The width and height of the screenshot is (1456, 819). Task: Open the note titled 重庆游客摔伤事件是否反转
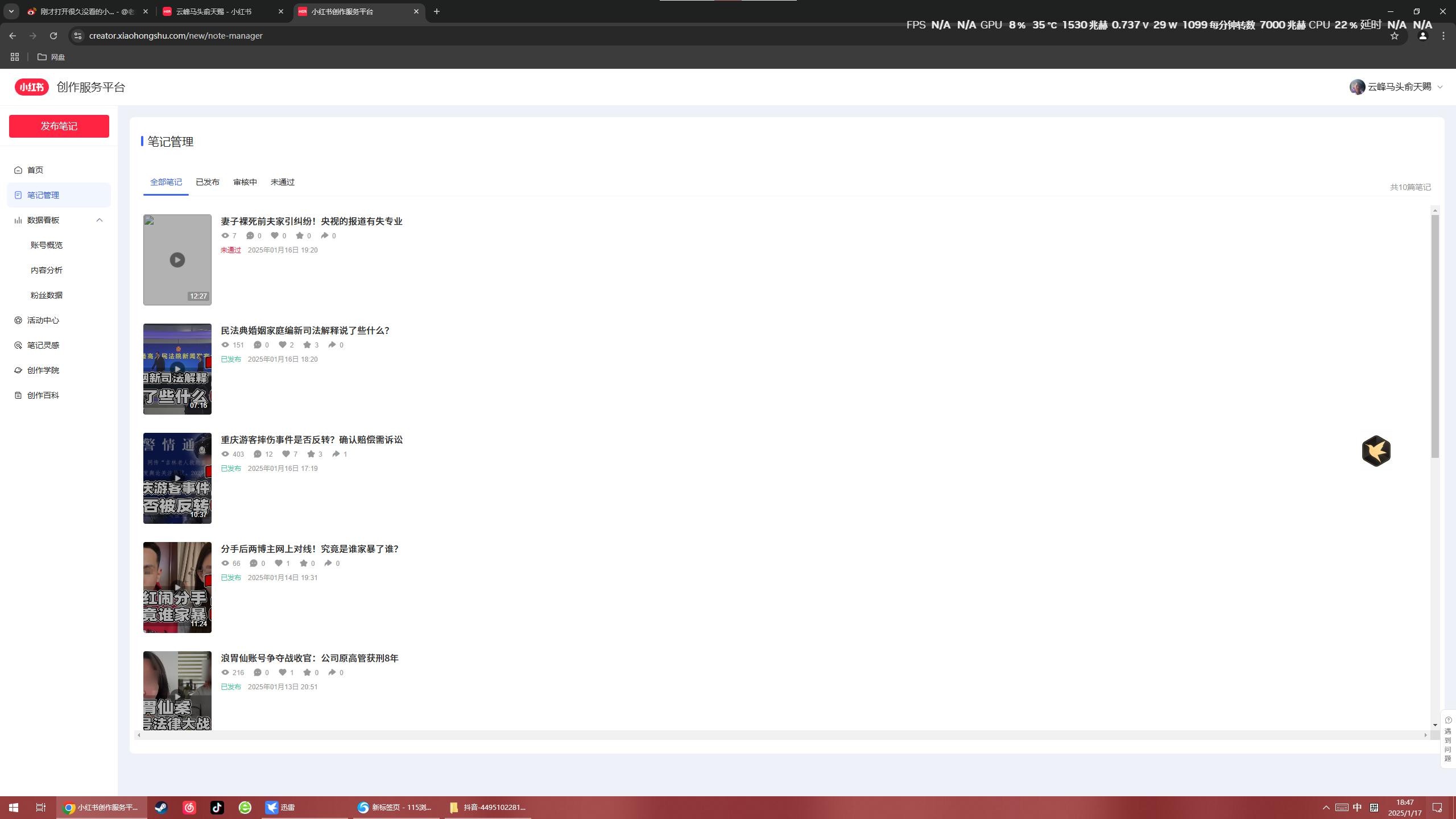pos(311,440)
